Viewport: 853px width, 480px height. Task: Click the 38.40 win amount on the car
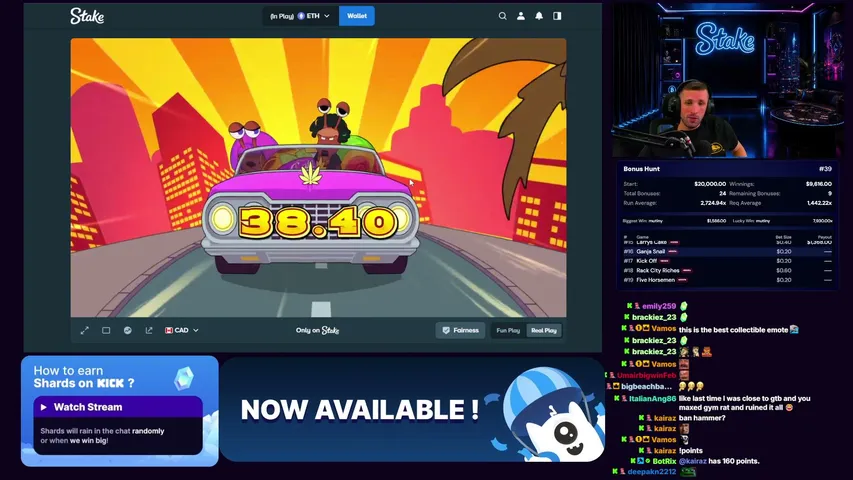(x=318, y=223)
